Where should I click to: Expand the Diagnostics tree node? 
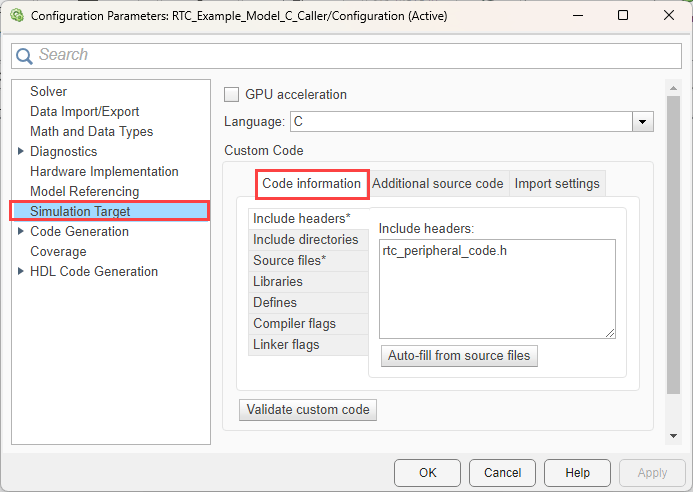click(x=21, y=152)
